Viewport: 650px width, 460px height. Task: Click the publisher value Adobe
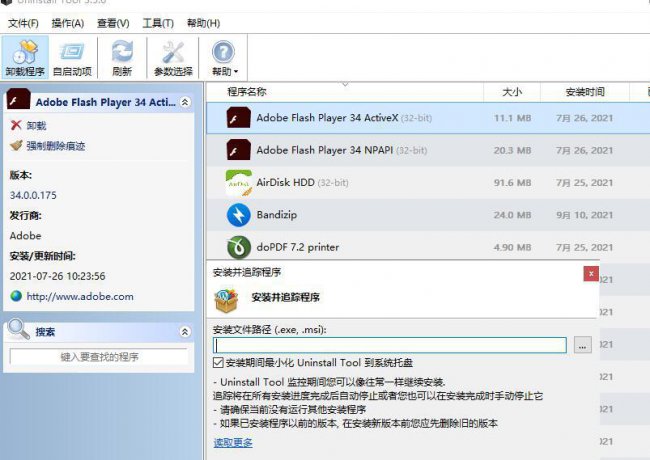25,236
